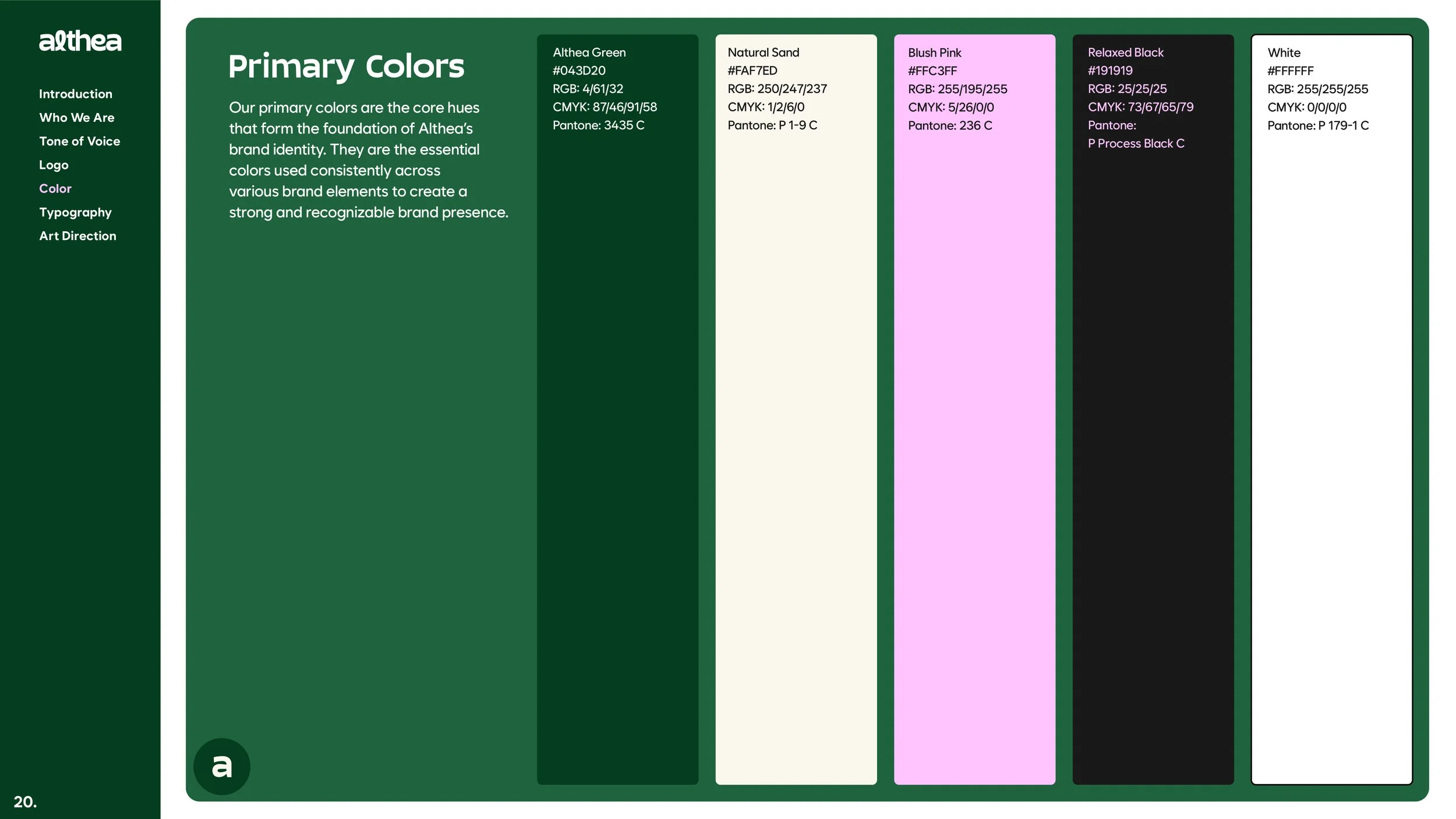The width and height of the screenshot is (1456, 819).
Task: Click the #043D20 hex code text
Action: point(579,70)
